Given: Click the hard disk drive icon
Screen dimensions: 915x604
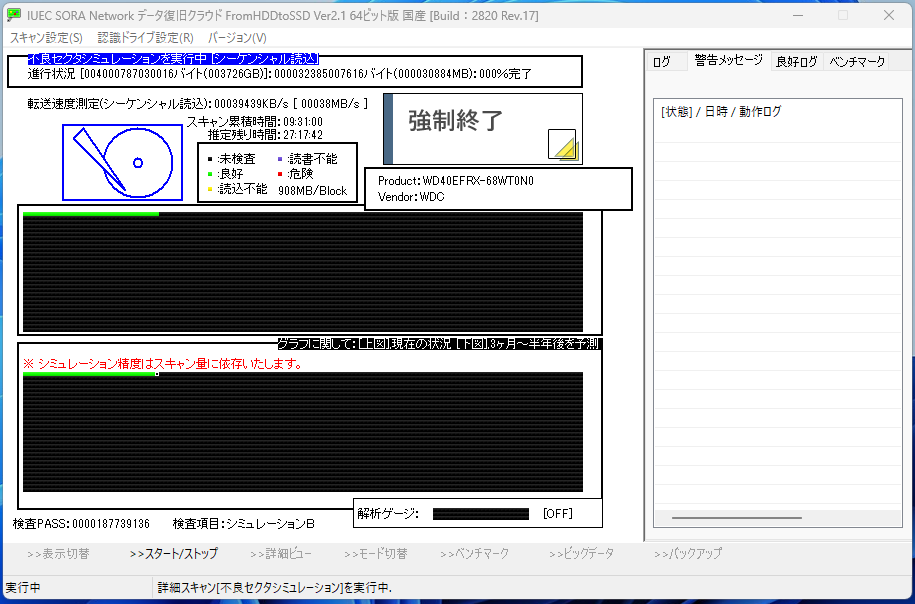Looking at the screenshot, I should tap(123, 162).
